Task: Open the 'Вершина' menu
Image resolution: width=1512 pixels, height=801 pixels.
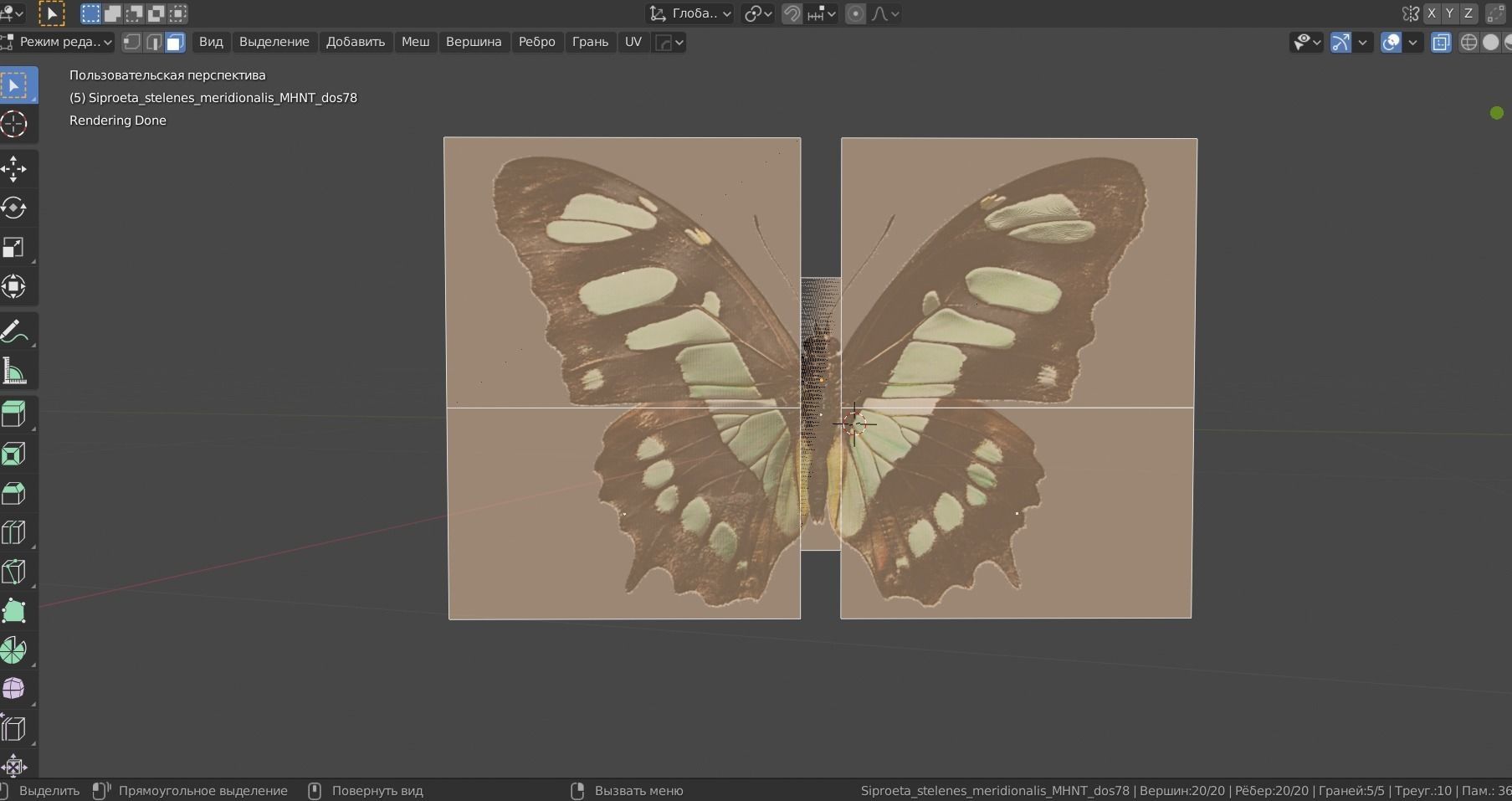Action: (474, 42)
